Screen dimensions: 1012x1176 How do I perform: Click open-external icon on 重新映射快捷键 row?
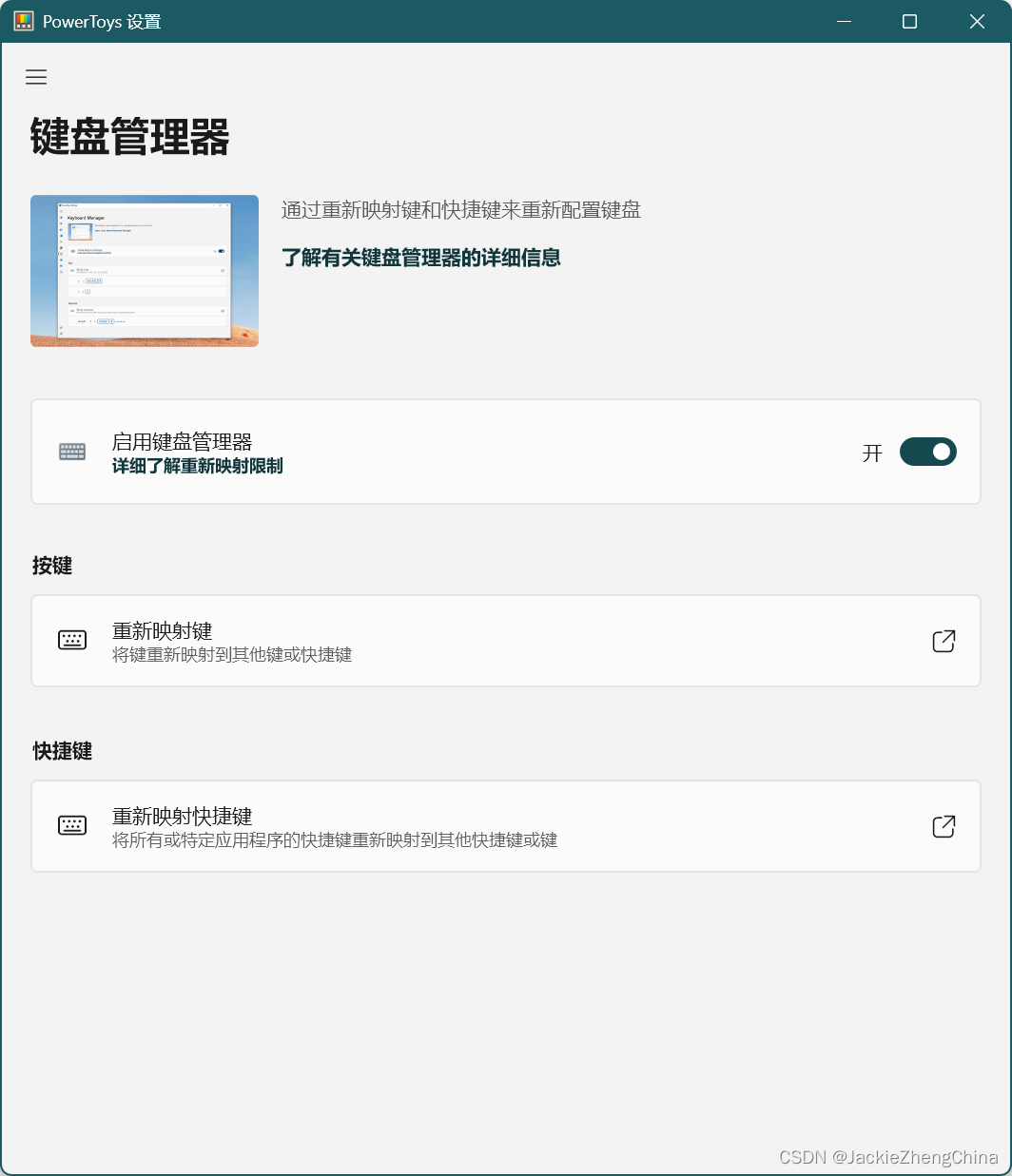tap(944, 826)
